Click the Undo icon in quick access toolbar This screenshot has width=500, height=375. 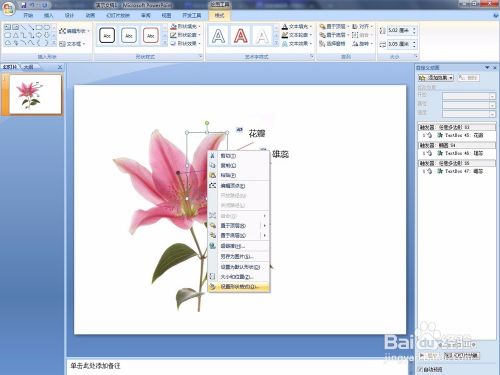(x=33, y=5)
